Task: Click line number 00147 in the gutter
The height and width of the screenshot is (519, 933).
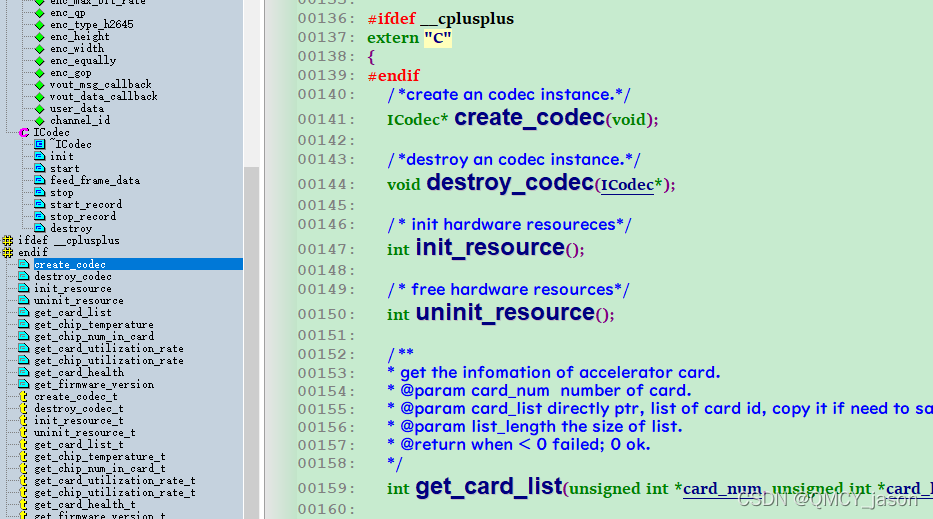Action: tap(325, 249)
